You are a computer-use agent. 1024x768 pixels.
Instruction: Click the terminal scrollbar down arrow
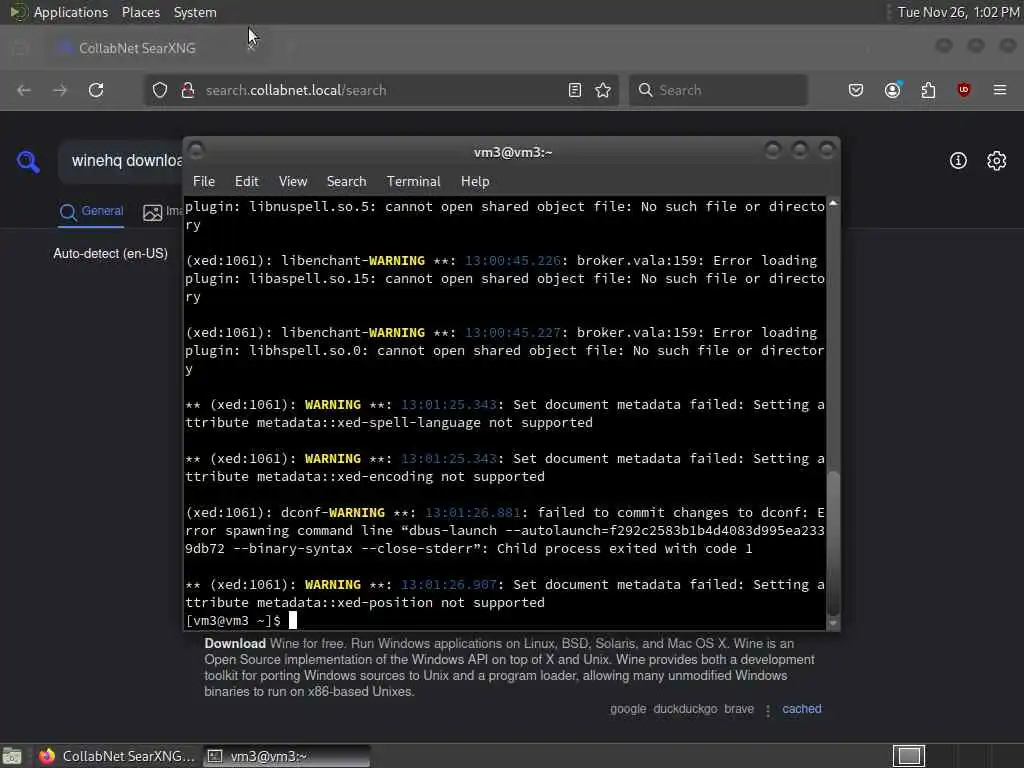(x=833, y=624)
